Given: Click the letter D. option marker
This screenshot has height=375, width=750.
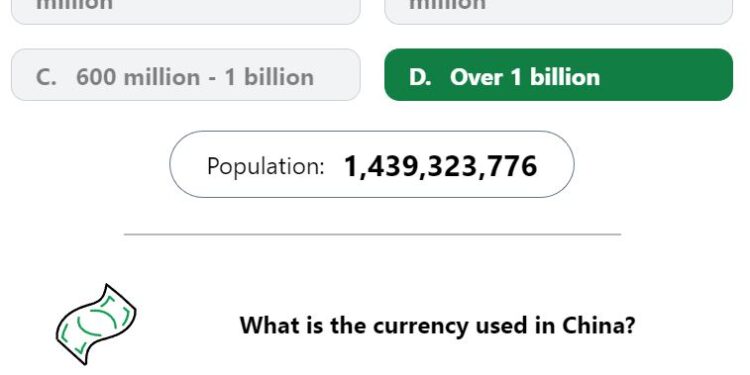Looking at the screenshot, I should [x=419, y=77].
